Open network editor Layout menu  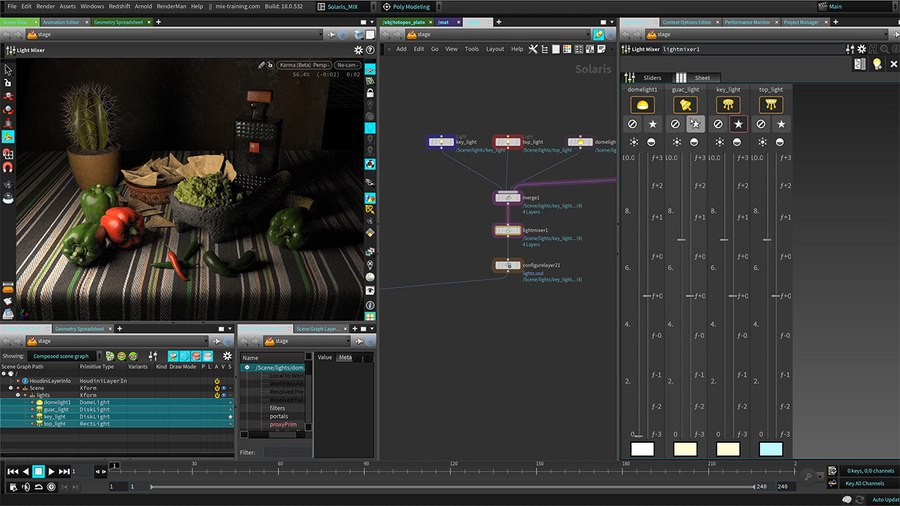(x=495, y=49)
